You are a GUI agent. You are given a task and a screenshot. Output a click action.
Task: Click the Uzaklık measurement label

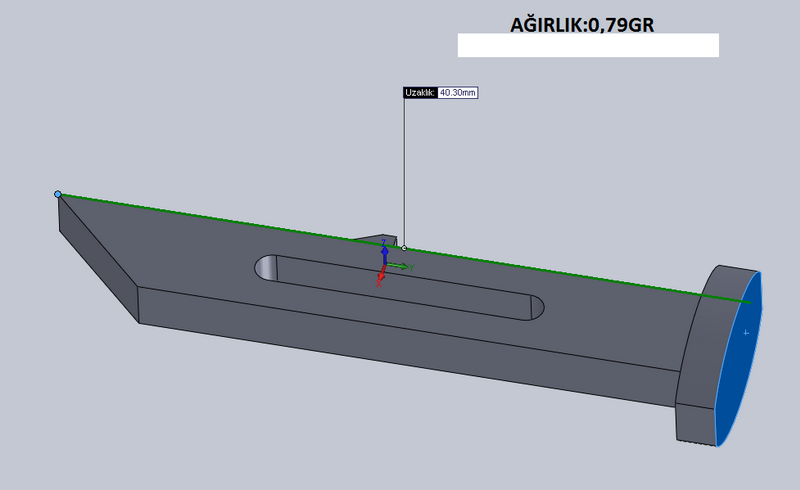419,92
